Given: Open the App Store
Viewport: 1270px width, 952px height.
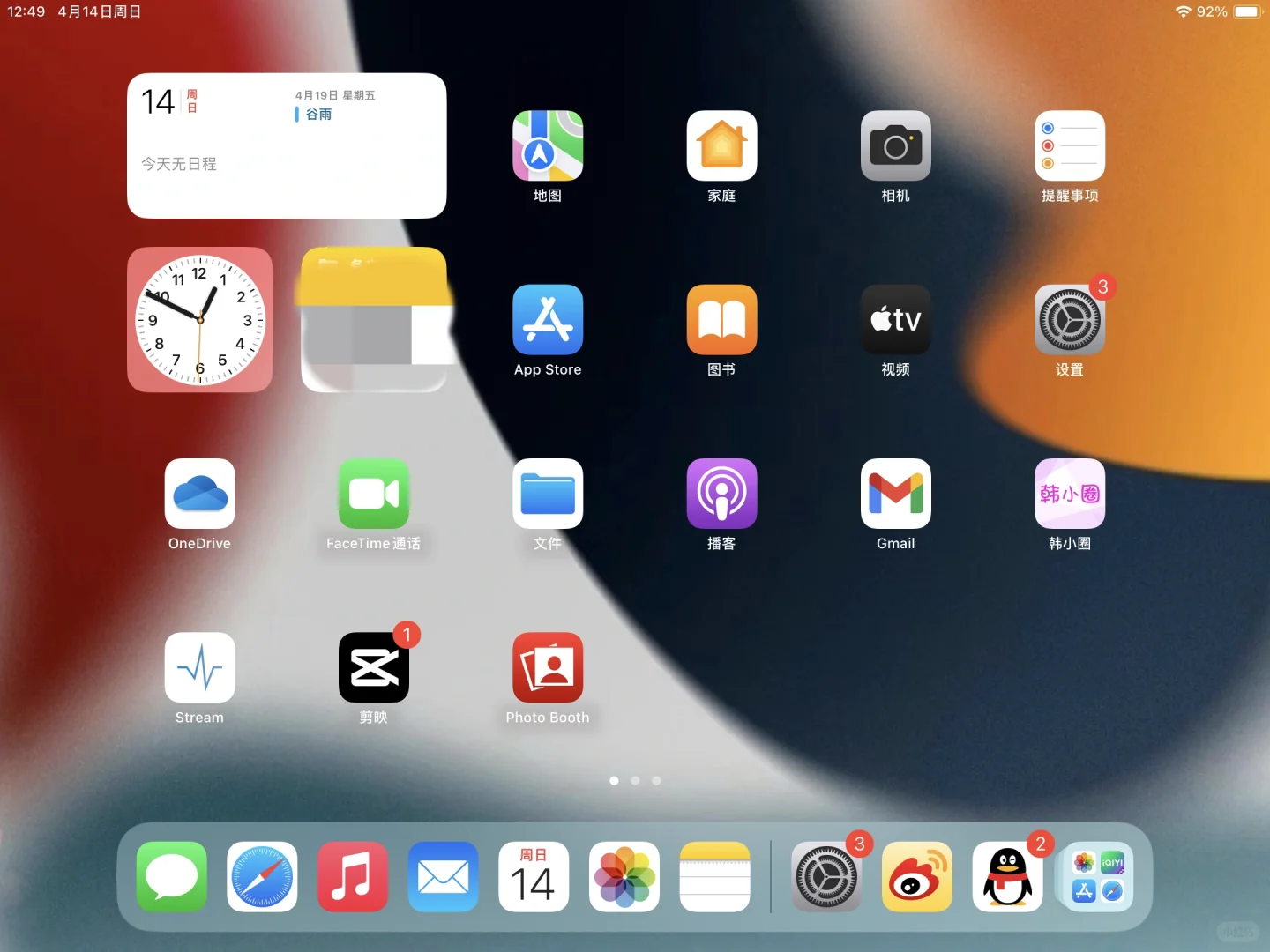Looking at the screenshot, I should coord(548,320).
